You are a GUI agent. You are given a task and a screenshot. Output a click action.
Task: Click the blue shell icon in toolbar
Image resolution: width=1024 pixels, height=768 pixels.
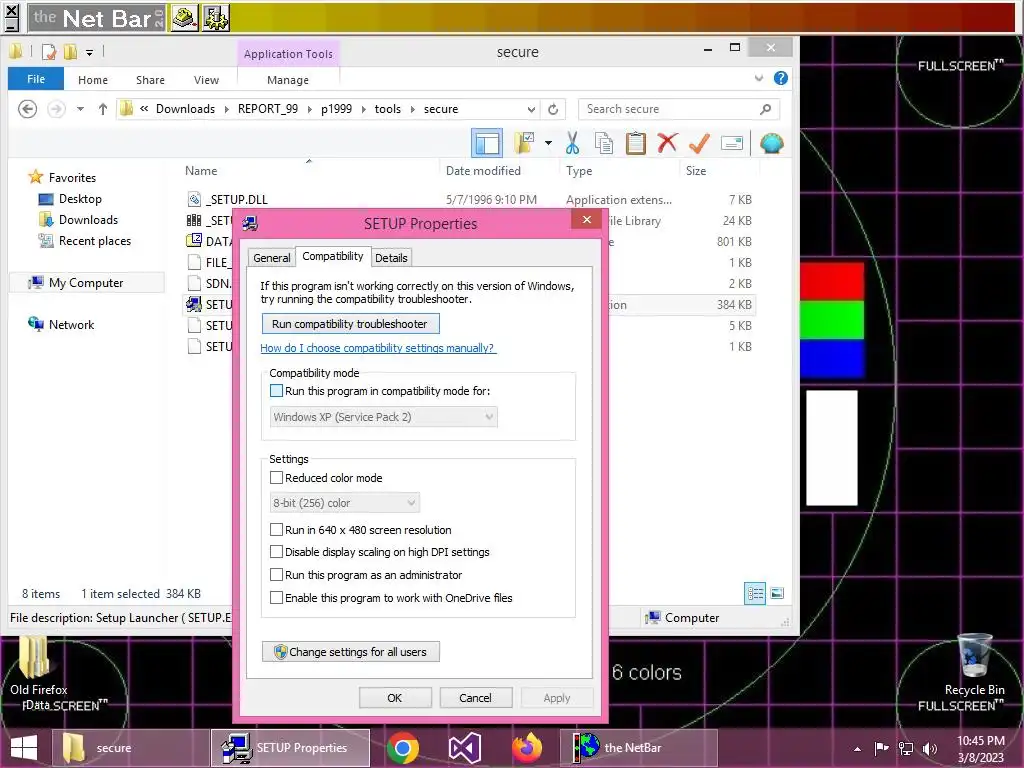771,143
